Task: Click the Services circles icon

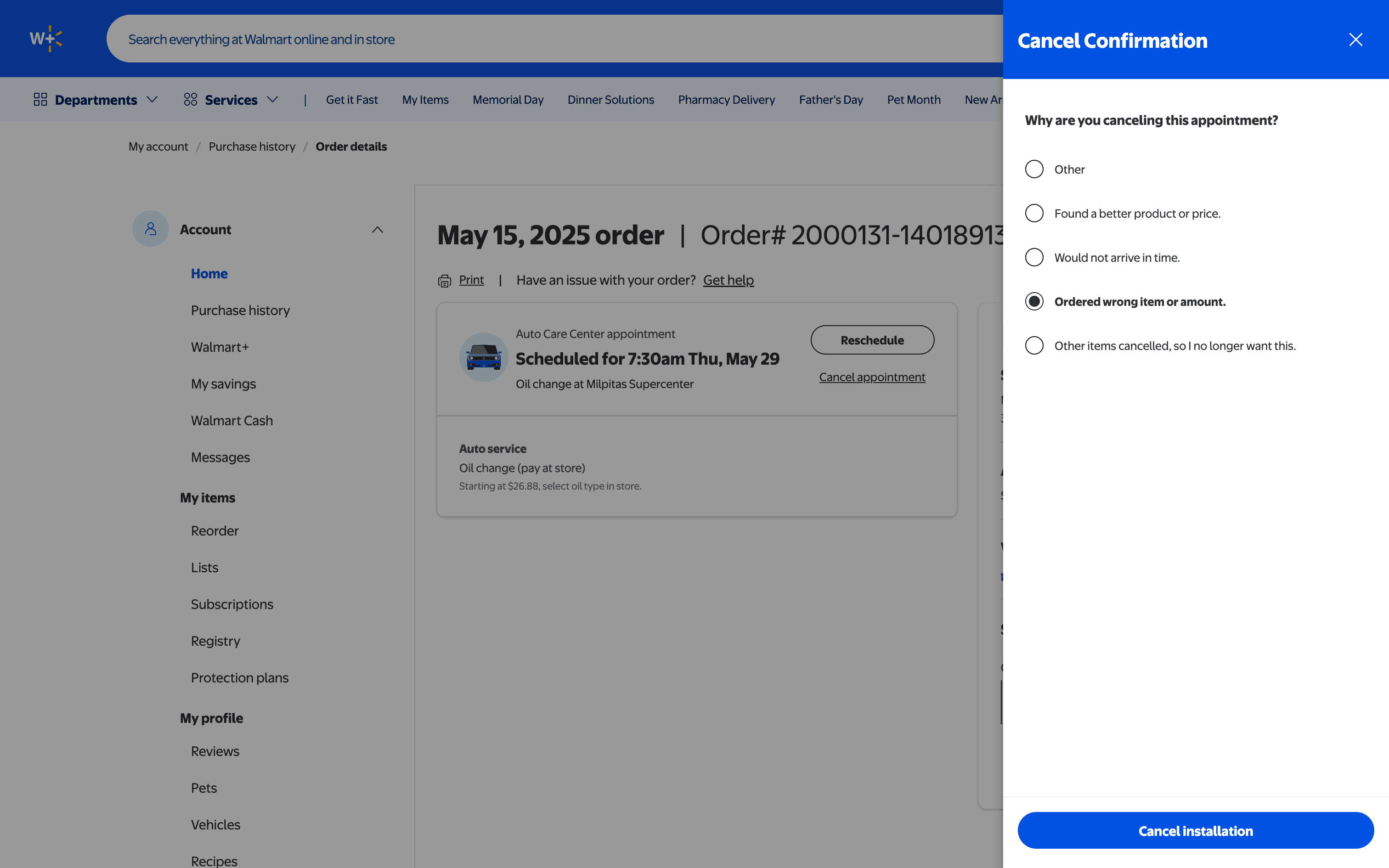Action: click(191, 100)
